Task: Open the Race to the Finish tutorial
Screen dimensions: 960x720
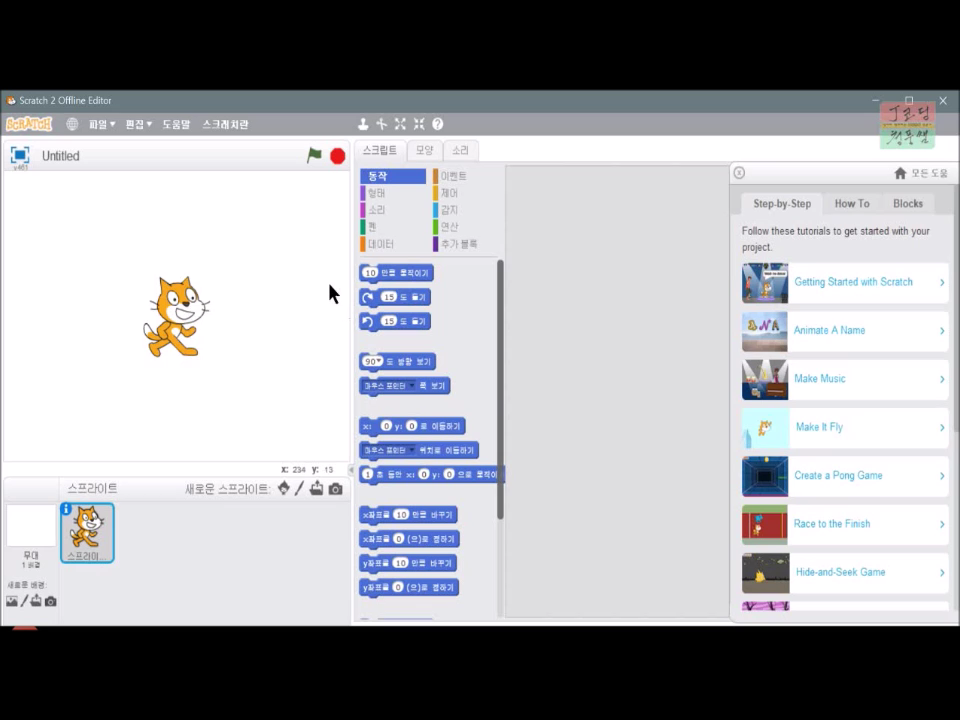Action: [845, 524]
